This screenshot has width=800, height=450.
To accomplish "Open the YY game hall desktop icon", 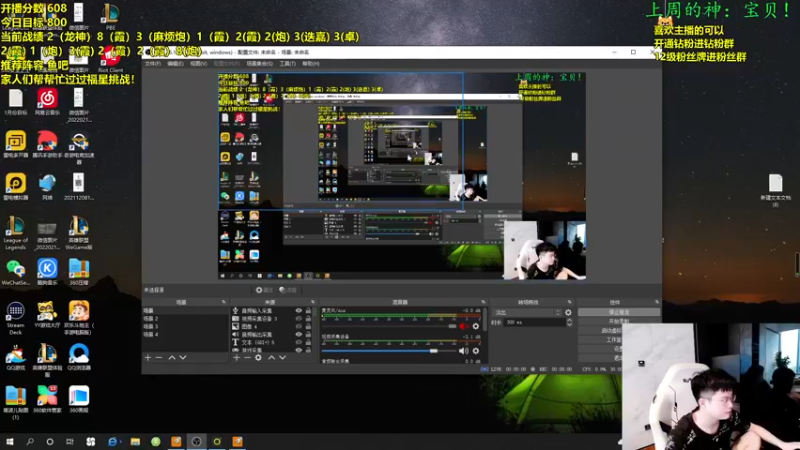I will pyautogui.click(x=47, y=314).
